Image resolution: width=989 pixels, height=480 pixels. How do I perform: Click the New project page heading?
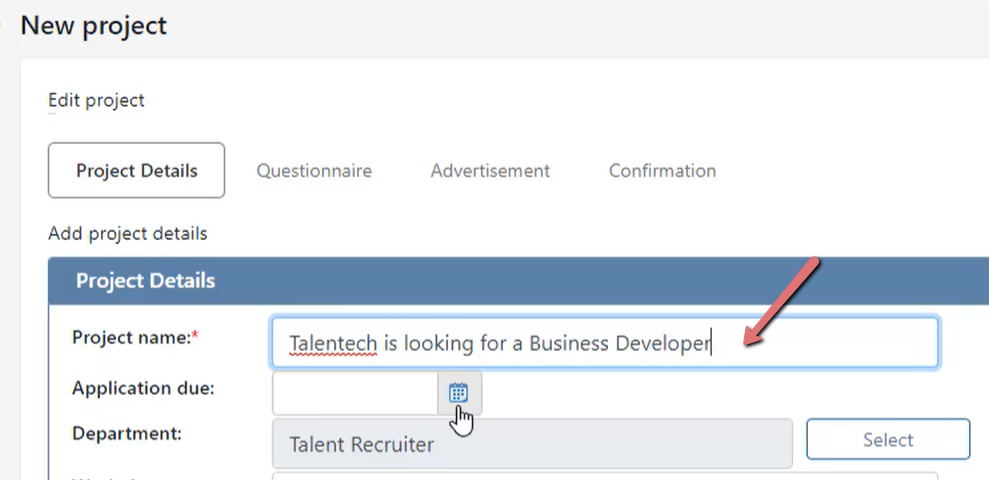tap(94, 26)
